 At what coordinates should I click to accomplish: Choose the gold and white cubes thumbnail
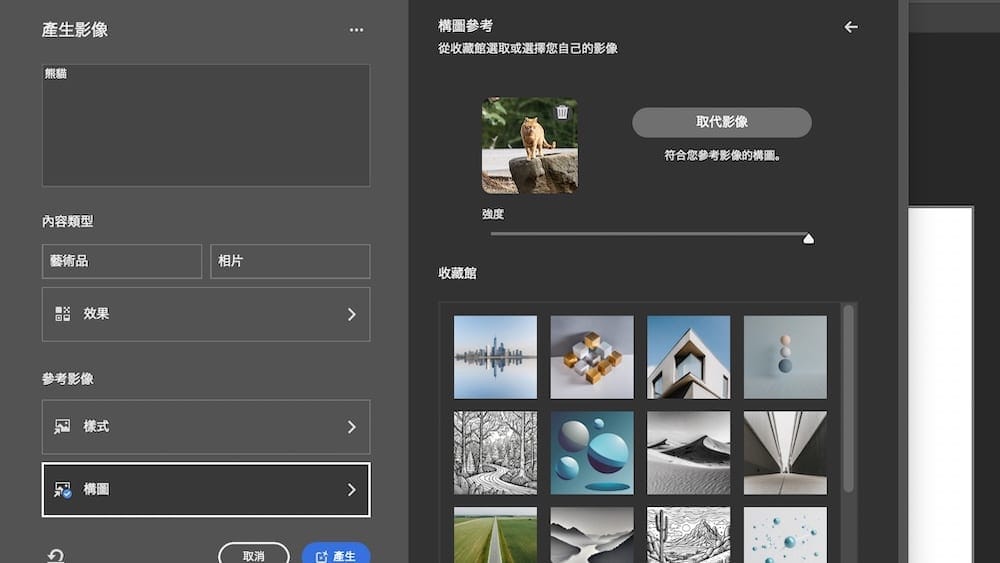click(592, 357)
